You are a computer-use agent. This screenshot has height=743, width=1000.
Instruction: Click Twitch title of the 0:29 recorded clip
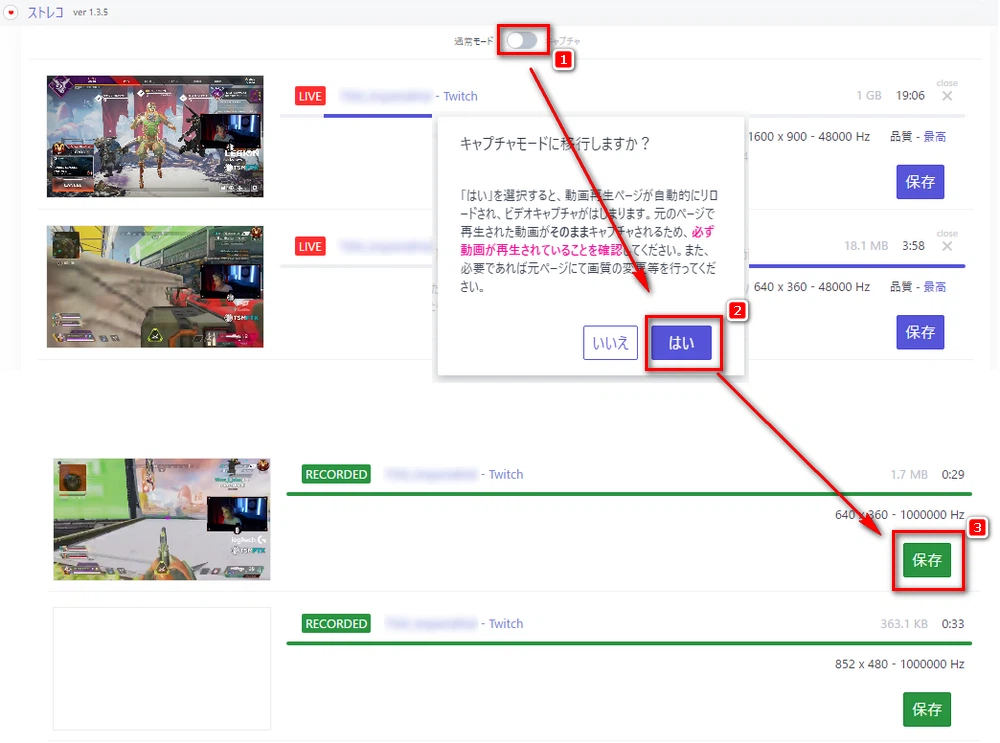click(454, 474)
